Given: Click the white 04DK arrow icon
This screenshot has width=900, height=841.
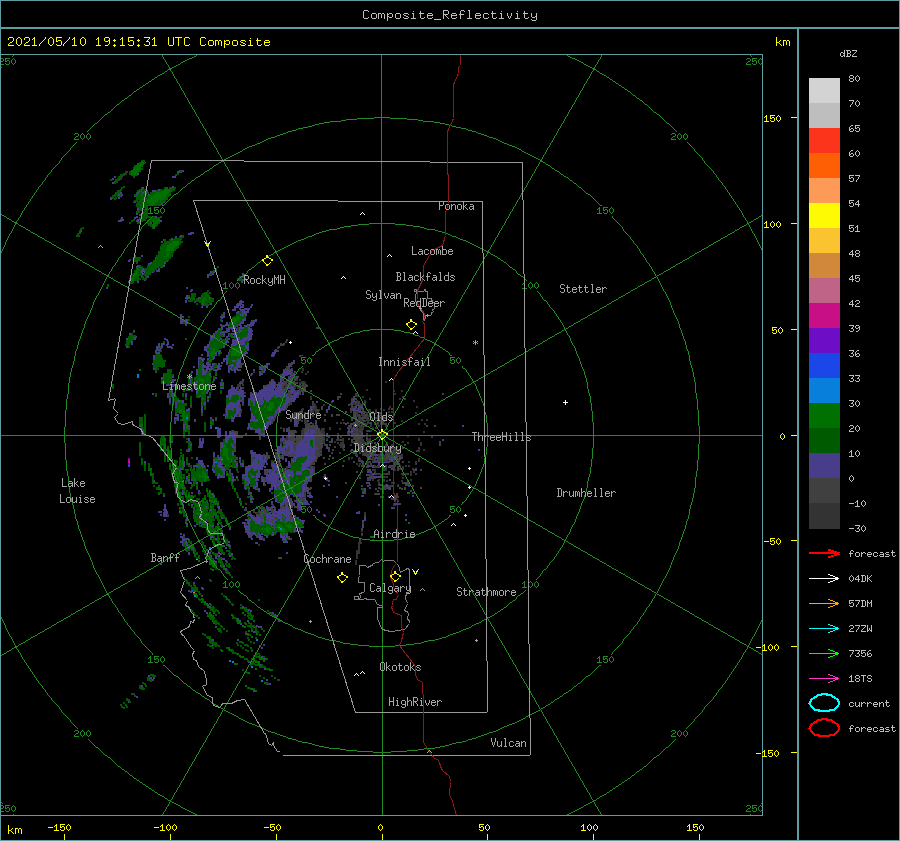Looking at the screenshot, I should point(824,579).
